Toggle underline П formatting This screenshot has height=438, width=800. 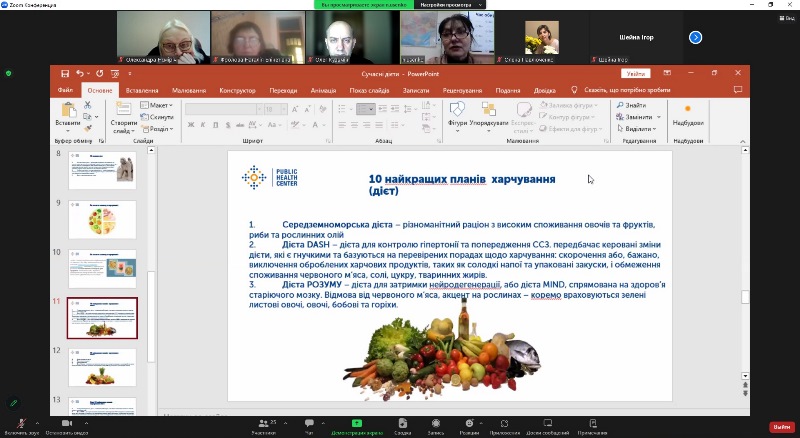(x=215, y=125)
